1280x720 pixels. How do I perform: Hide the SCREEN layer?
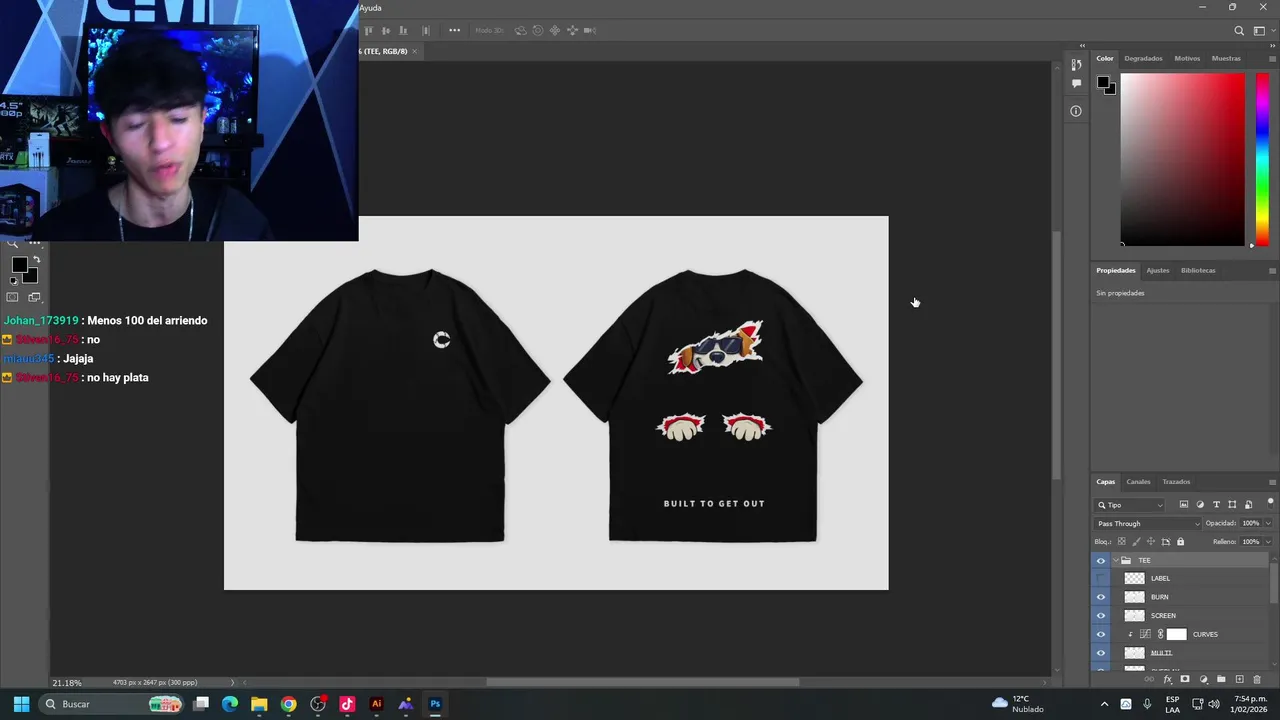pos(1101,616)
